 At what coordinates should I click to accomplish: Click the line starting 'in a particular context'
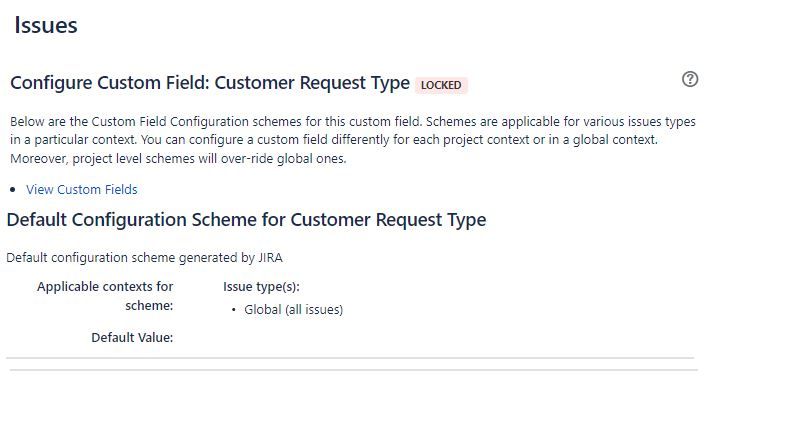pyautogui.click(x=334, y=140)
